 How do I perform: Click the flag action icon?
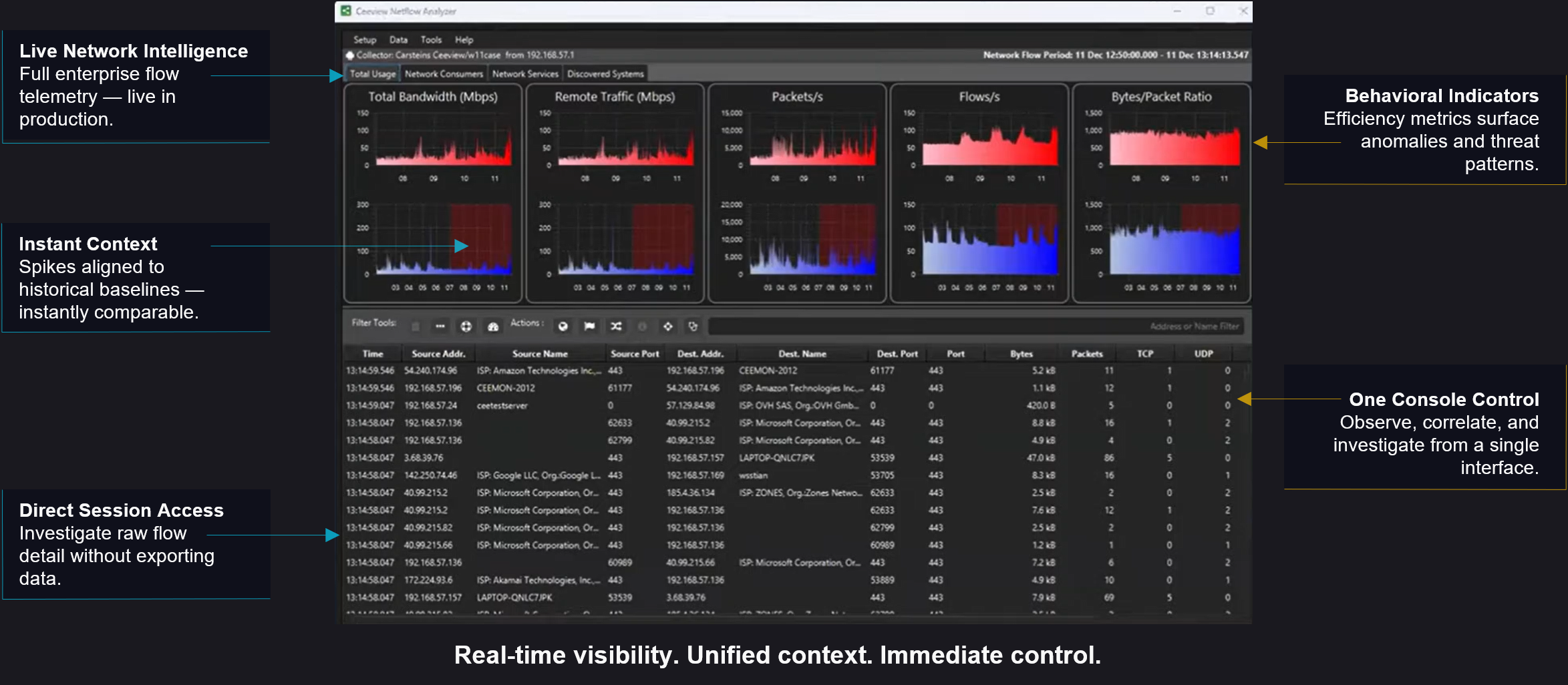point(589,326)
